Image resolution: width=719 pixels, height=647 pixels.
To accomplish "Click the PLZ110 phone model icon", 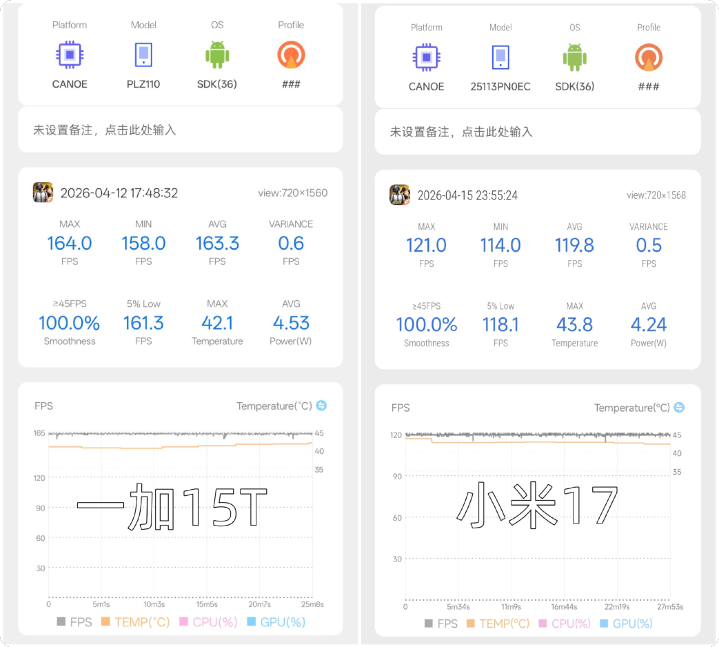I will point(144,55).
